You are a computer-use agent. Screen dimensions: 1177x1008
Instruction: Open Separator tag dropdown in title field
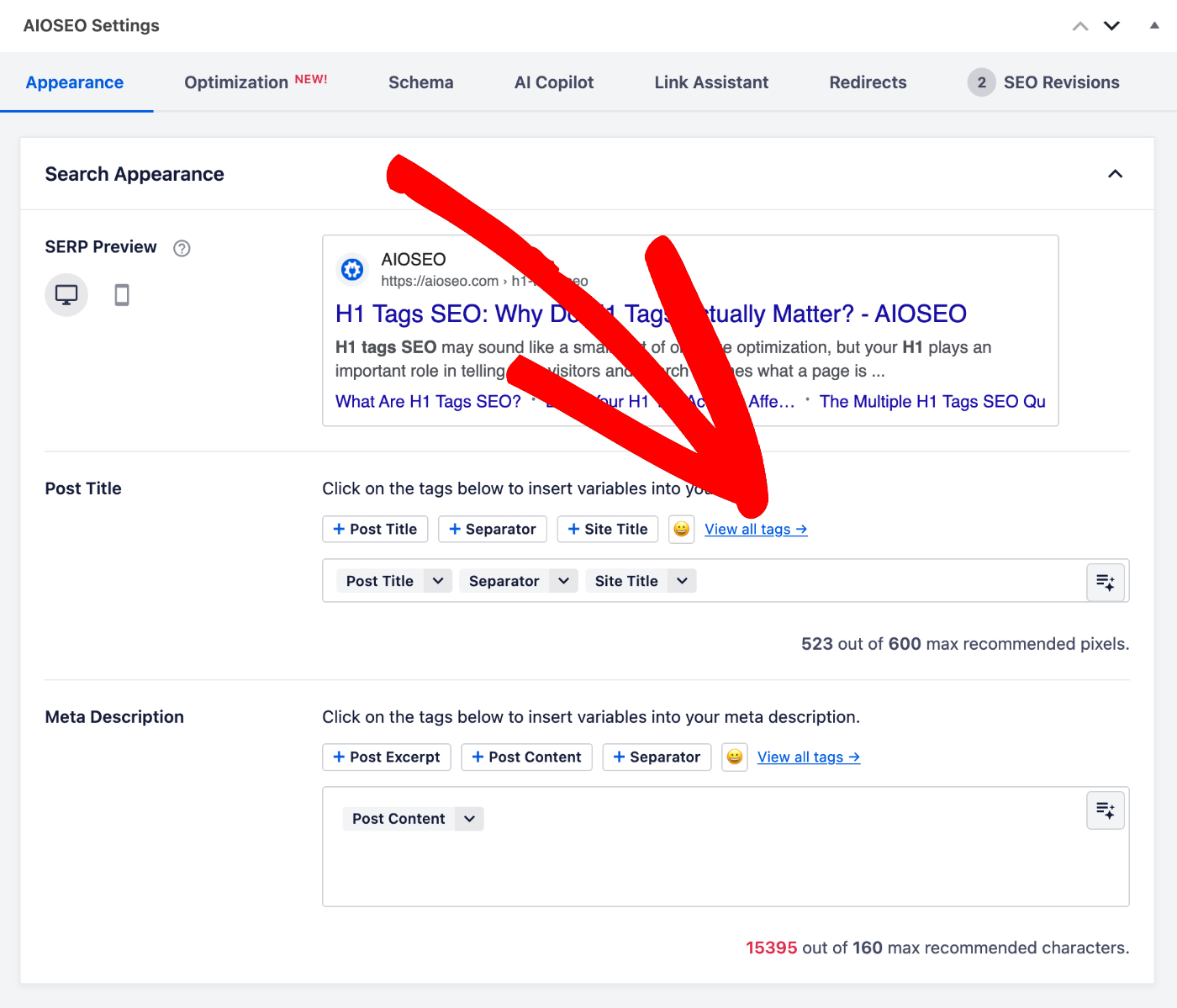click(563, 581)
